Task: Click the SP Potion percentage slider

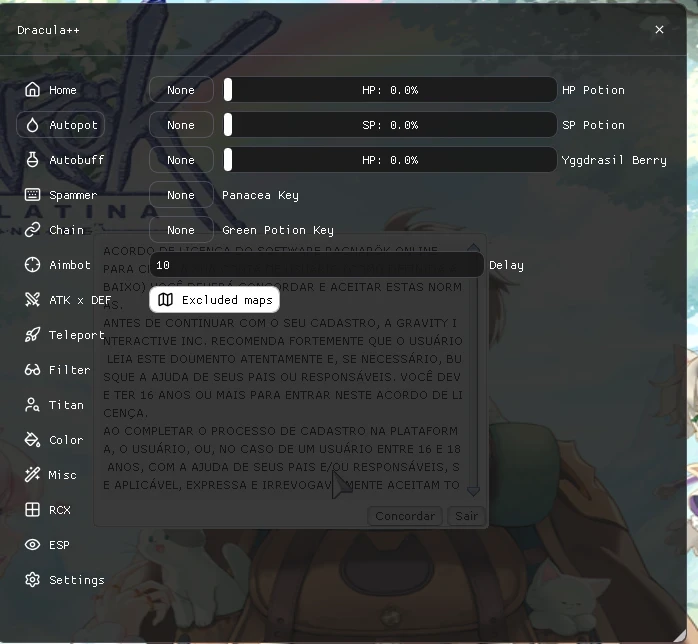Action: pos(390,125)
